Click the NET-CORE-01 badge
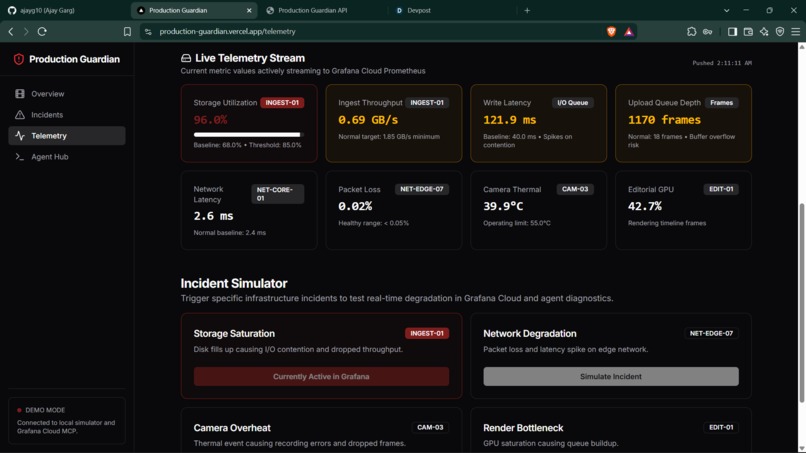 pyautogui.click(x=278, y=194)
